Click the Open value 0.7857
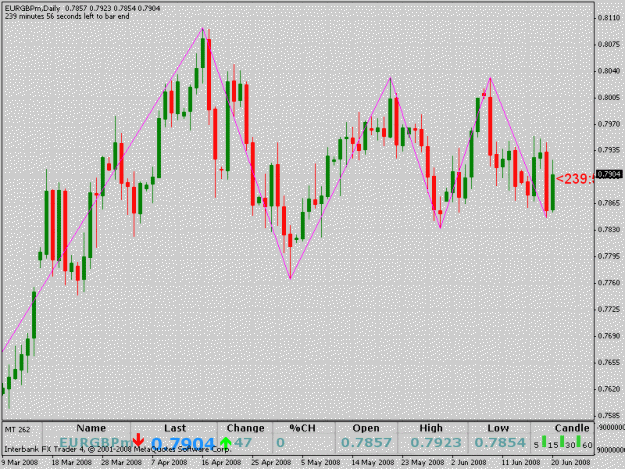 click(x=366, y=443)
